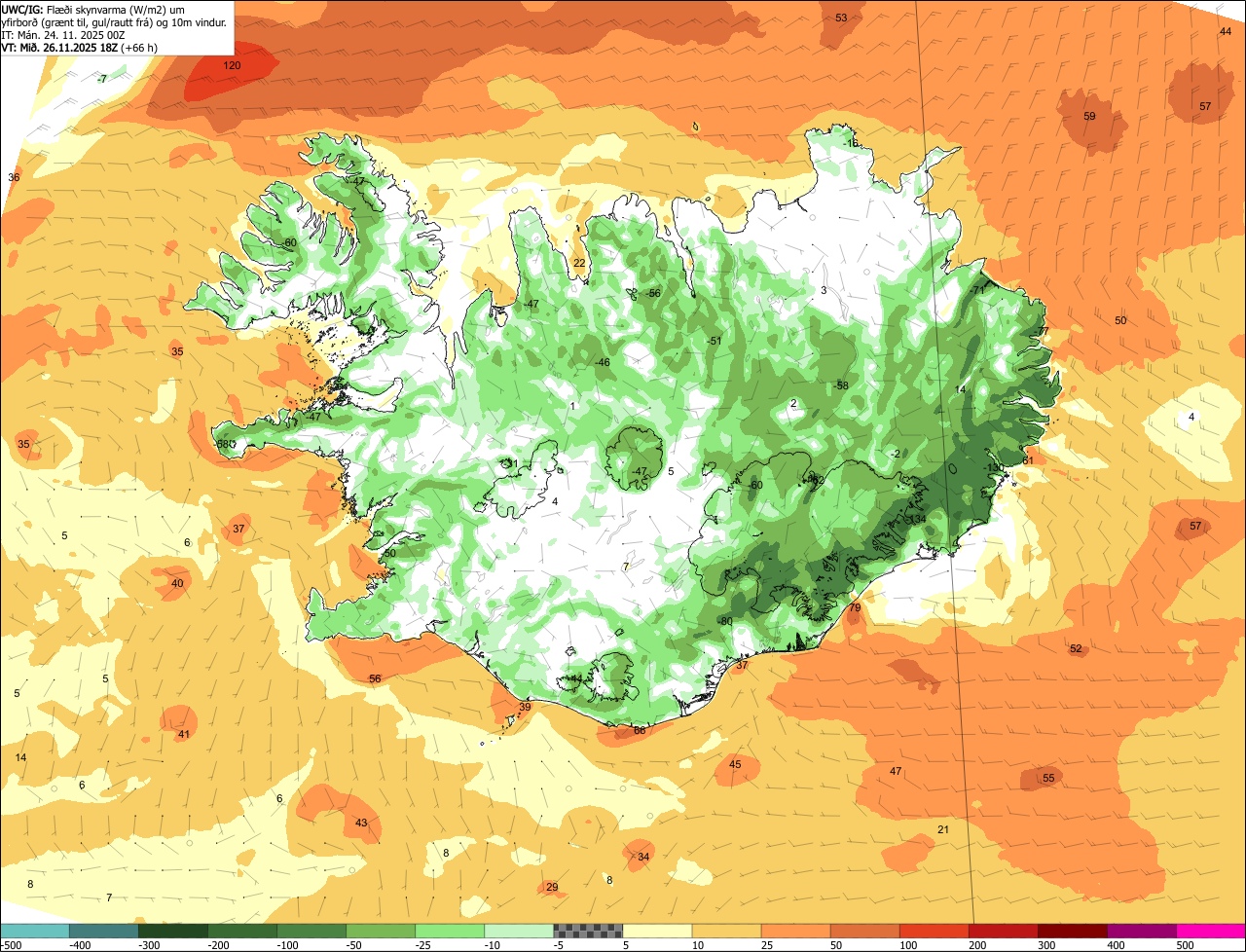1246x952 pixels.
Task: Click the title line 'UWC/IG: Flæði skynvarma (W/m2) um'
Action: [93, 9]
